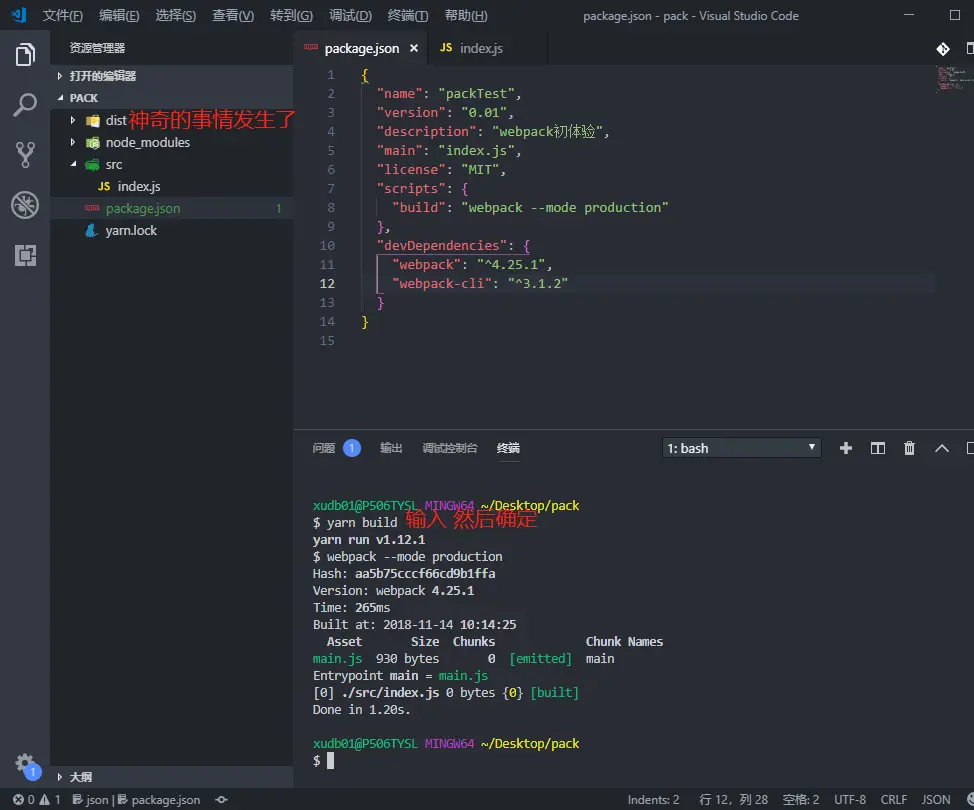Screen dimensions: 974x810
Task: Collapse the src folder
Action: click(114, 165)
